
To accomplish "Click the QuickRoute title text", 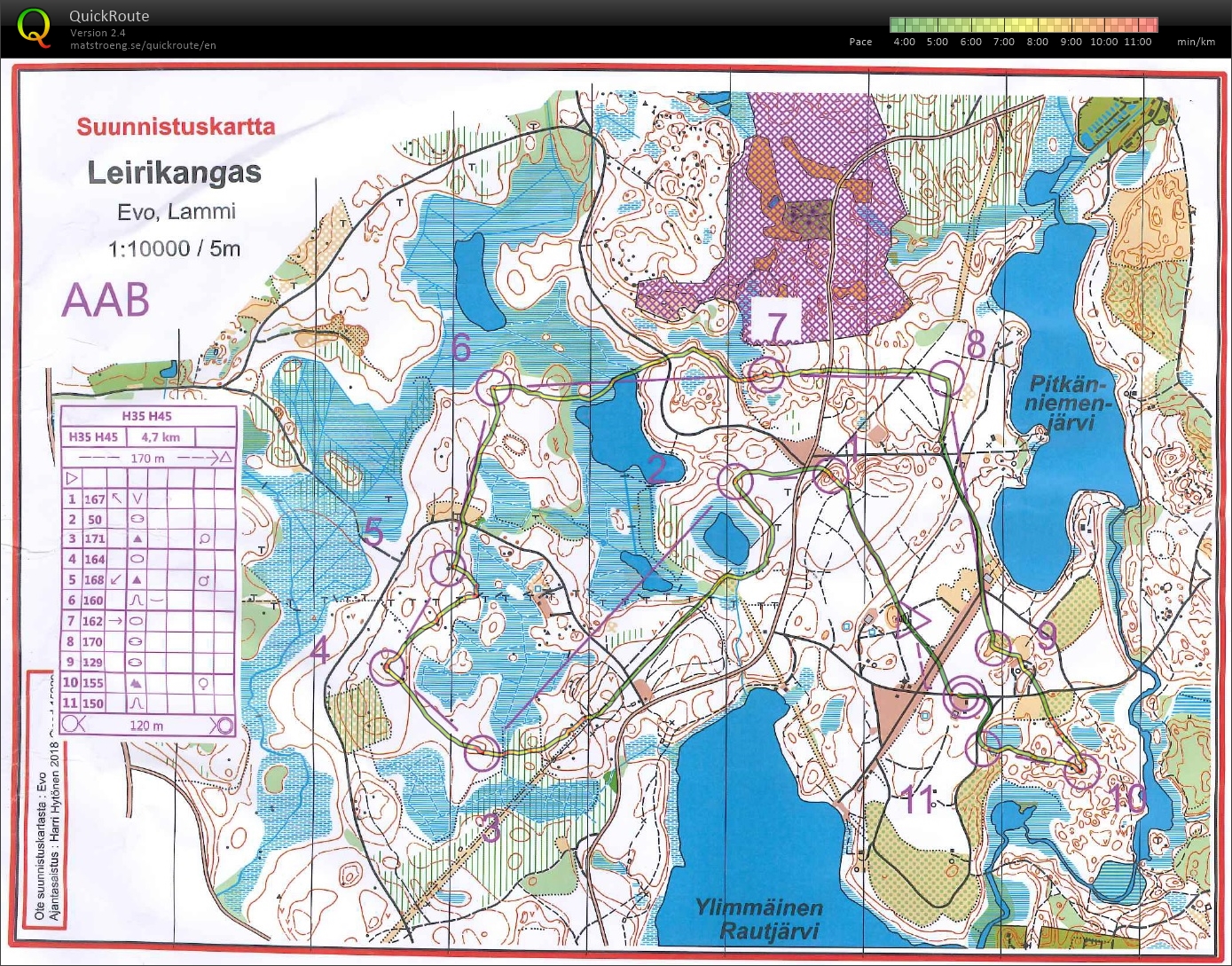I will [109, 16].
